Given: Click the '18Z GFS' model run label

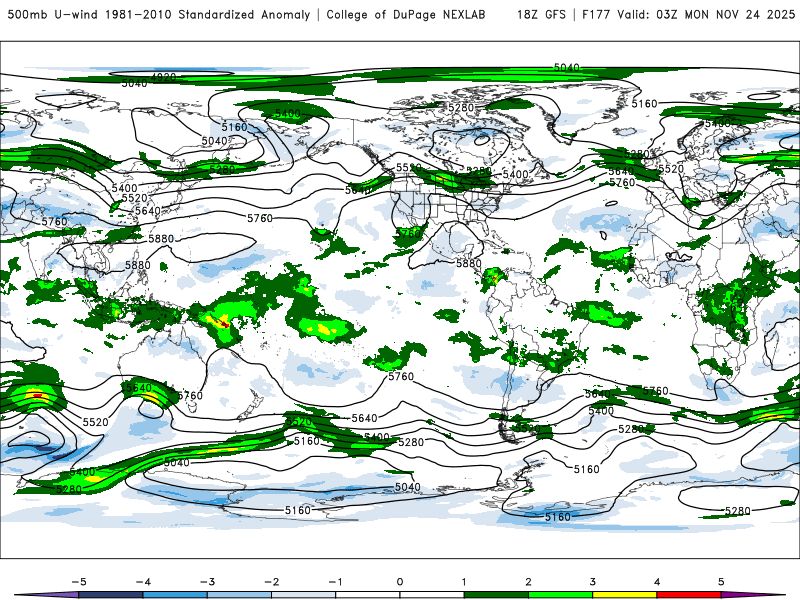Looking at the screenshot, I should (541, 15).
